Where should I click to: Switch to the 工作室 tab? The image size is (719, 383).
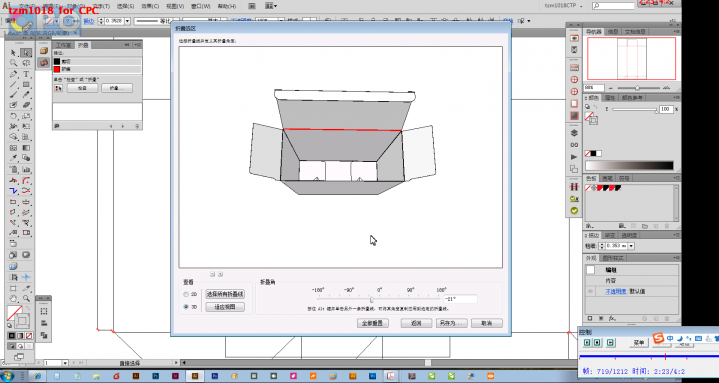click(63, 45)
